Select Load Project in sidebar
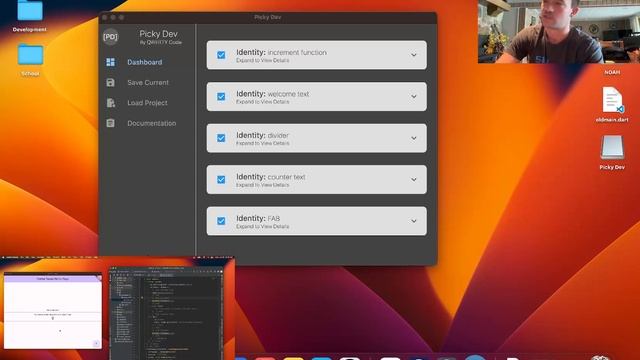640x360 pixels. tap(147, 103)
